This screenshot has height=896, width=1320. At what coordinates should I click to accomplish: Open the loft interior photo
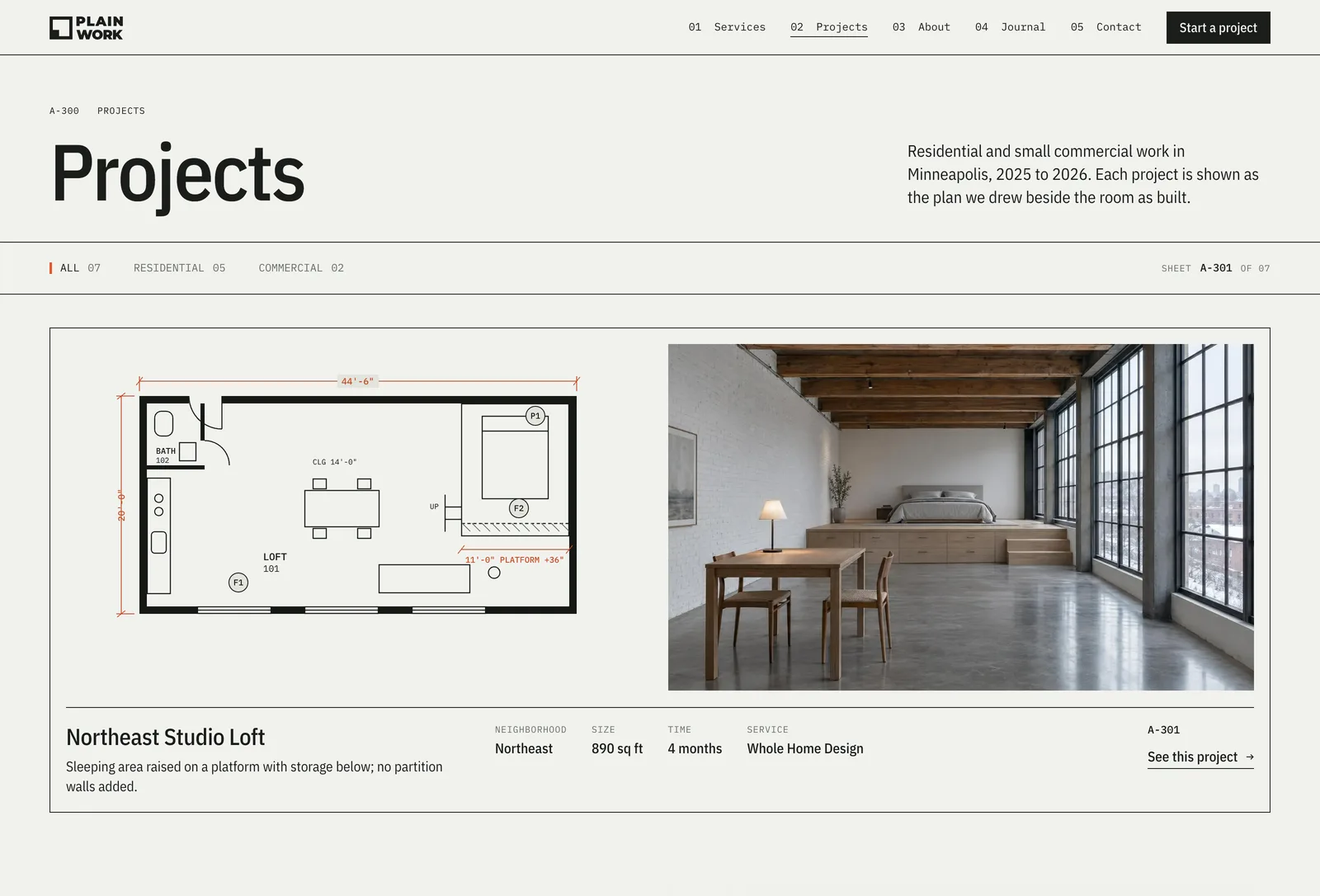960,517
